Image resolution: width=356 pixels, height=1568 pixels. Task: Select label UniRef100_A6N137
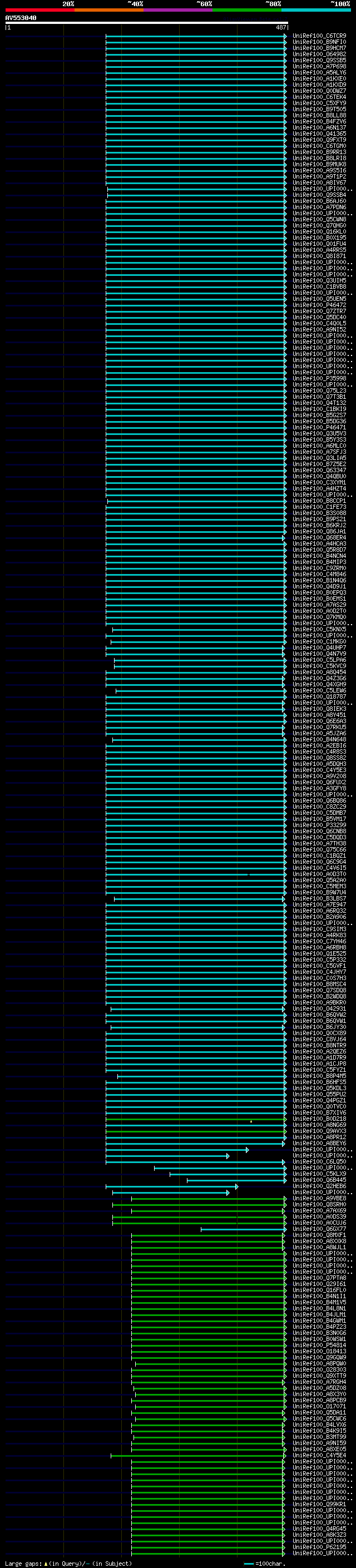(x=319, y=127)
